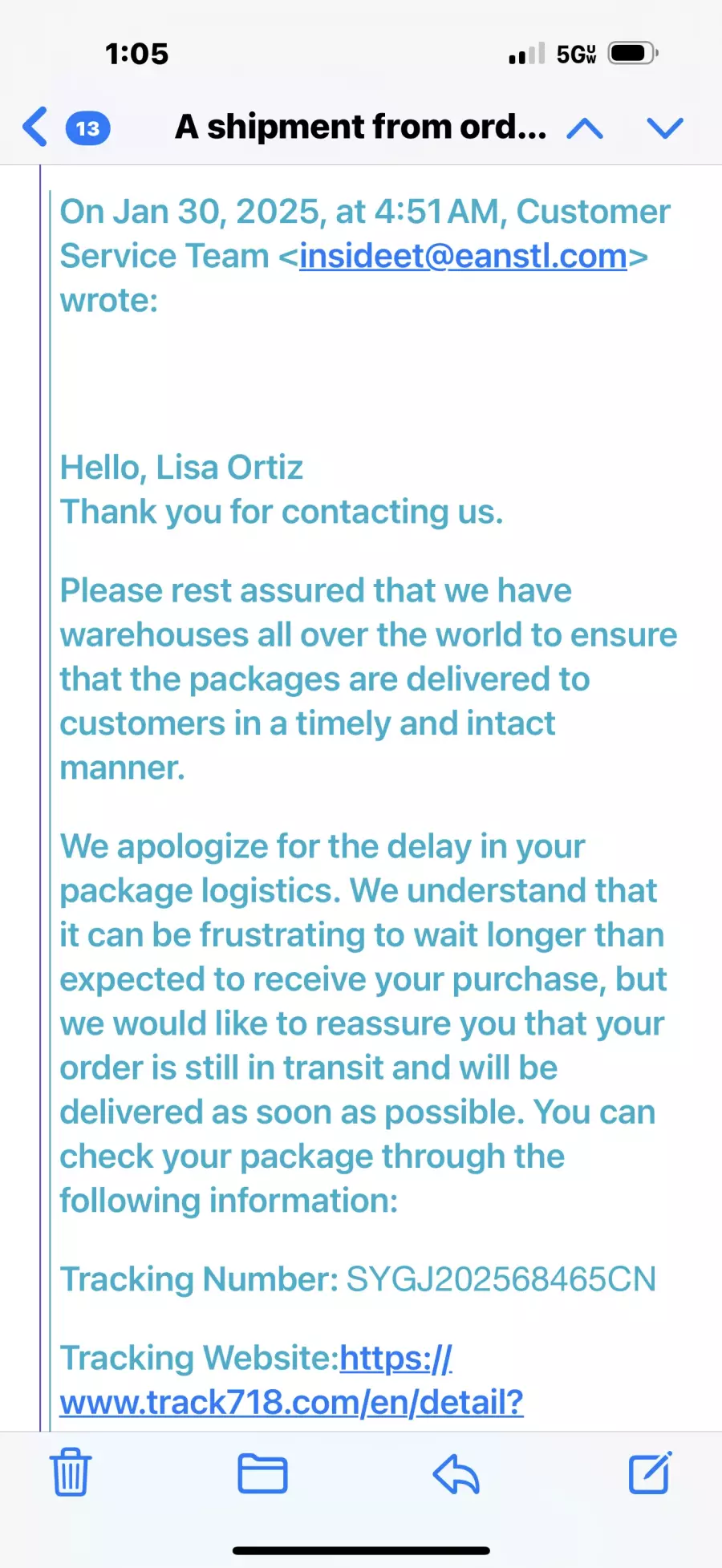Go to previous message with up chevron
Screen dimensions: 722x1568
pyautogui.click(x=585, y=128)
